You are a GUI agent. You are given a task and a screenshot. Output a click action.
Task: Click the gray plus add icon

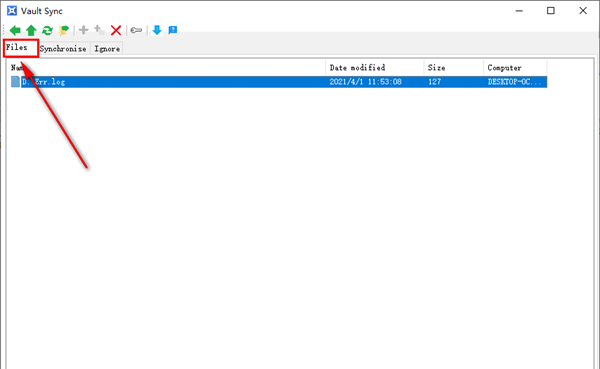[x=83, y=30]
